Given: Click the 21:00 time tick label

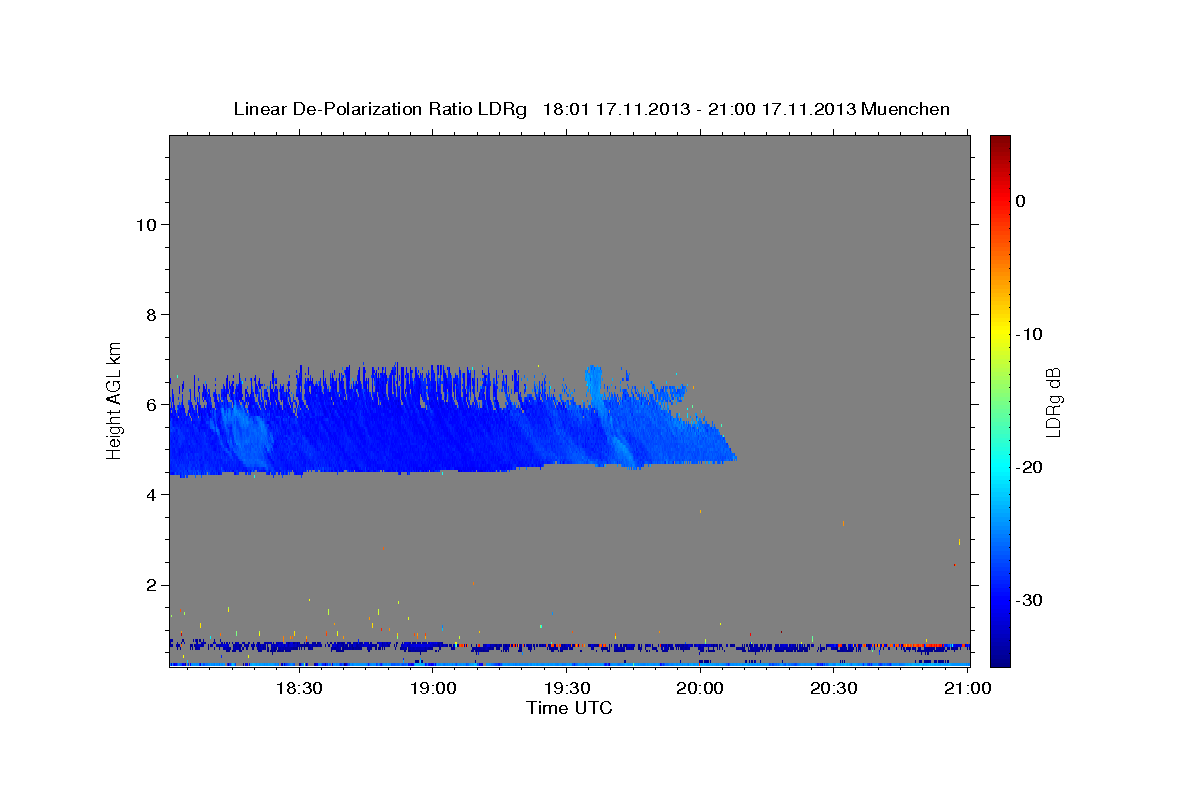Looking at the screenshot, I should tap(968, 688).
